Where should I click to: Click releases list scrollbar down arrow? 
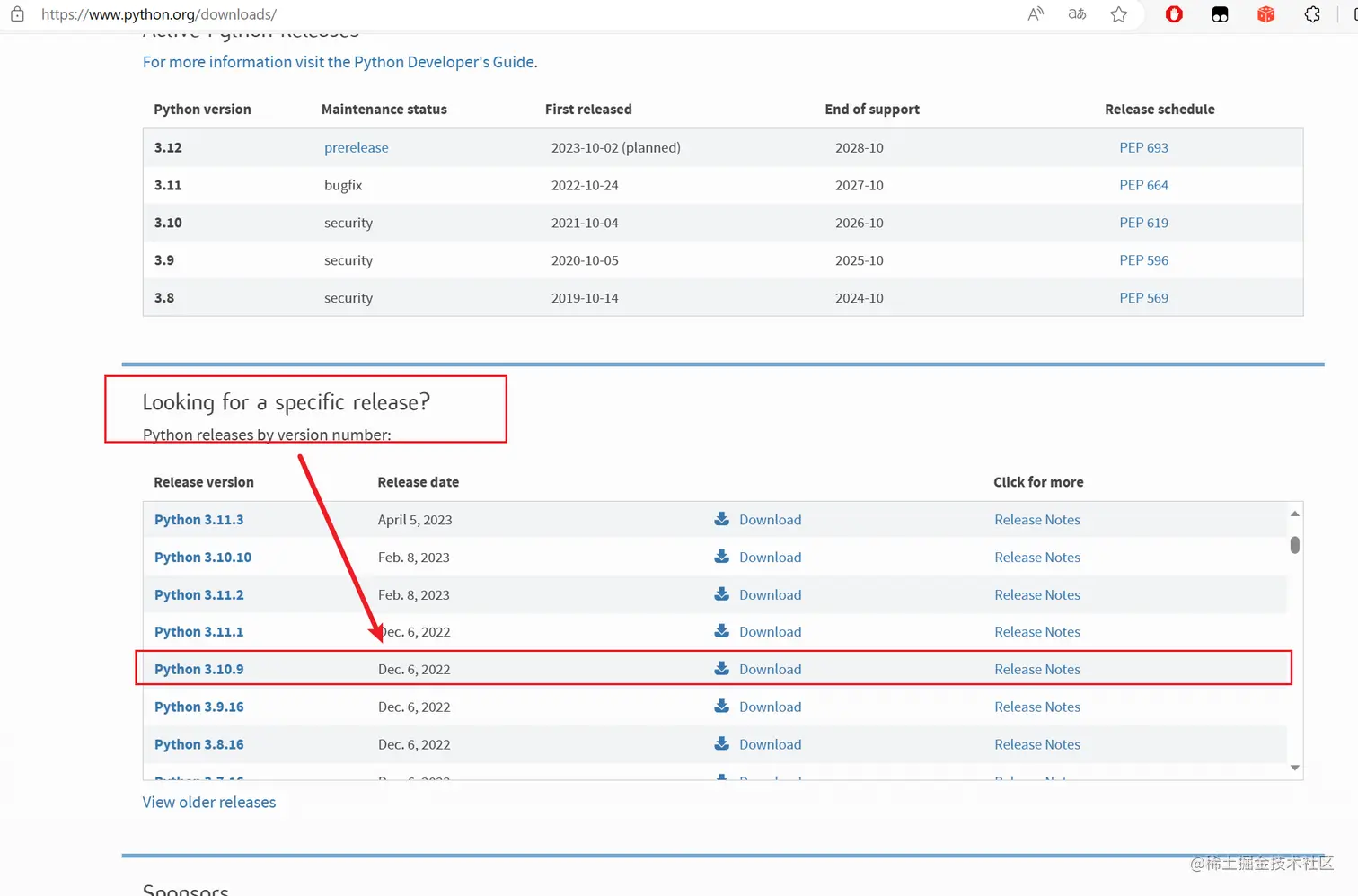coord(1294,768)
